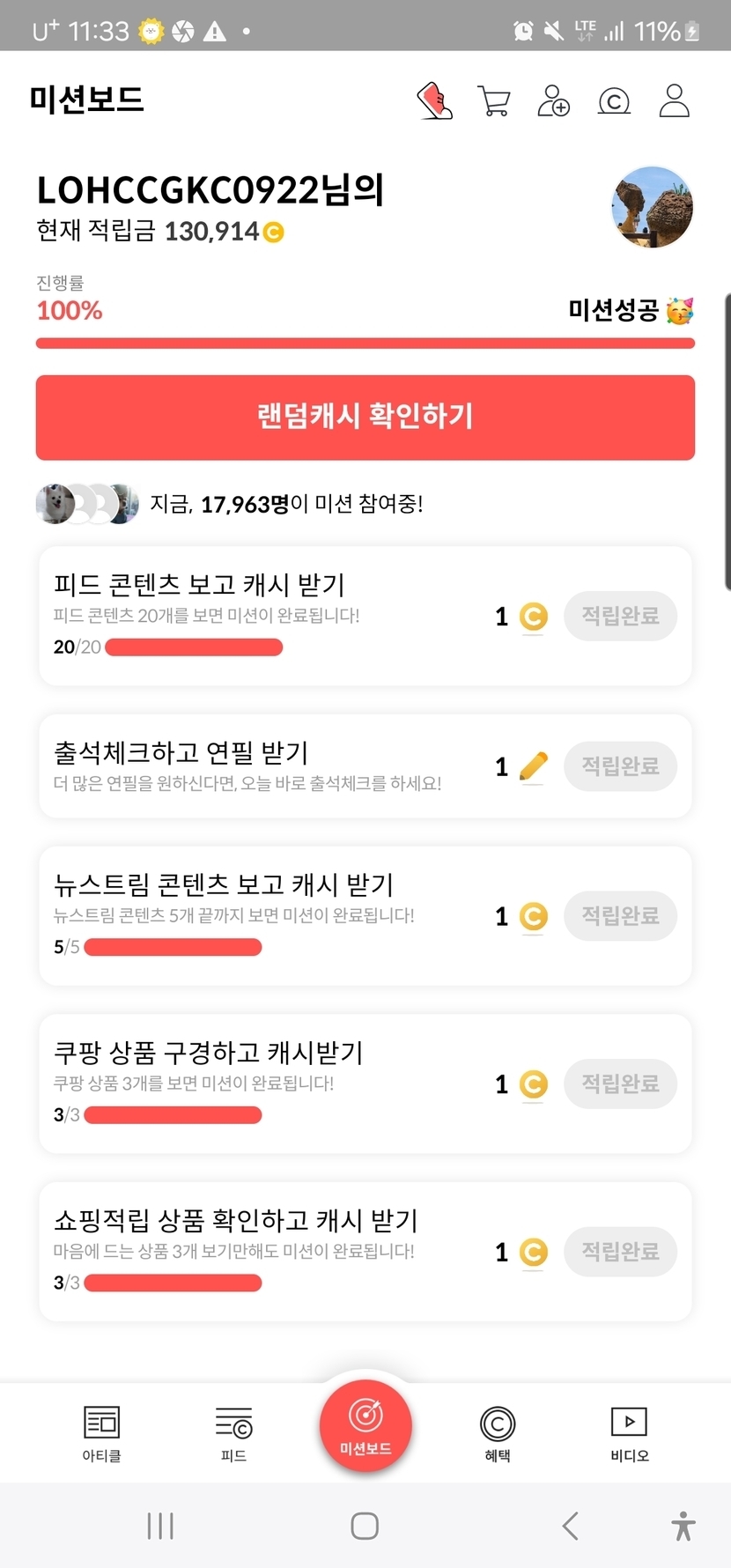Open the 혜택 tab
This screenshot has width=731, height=1568.
[498, 1433]
